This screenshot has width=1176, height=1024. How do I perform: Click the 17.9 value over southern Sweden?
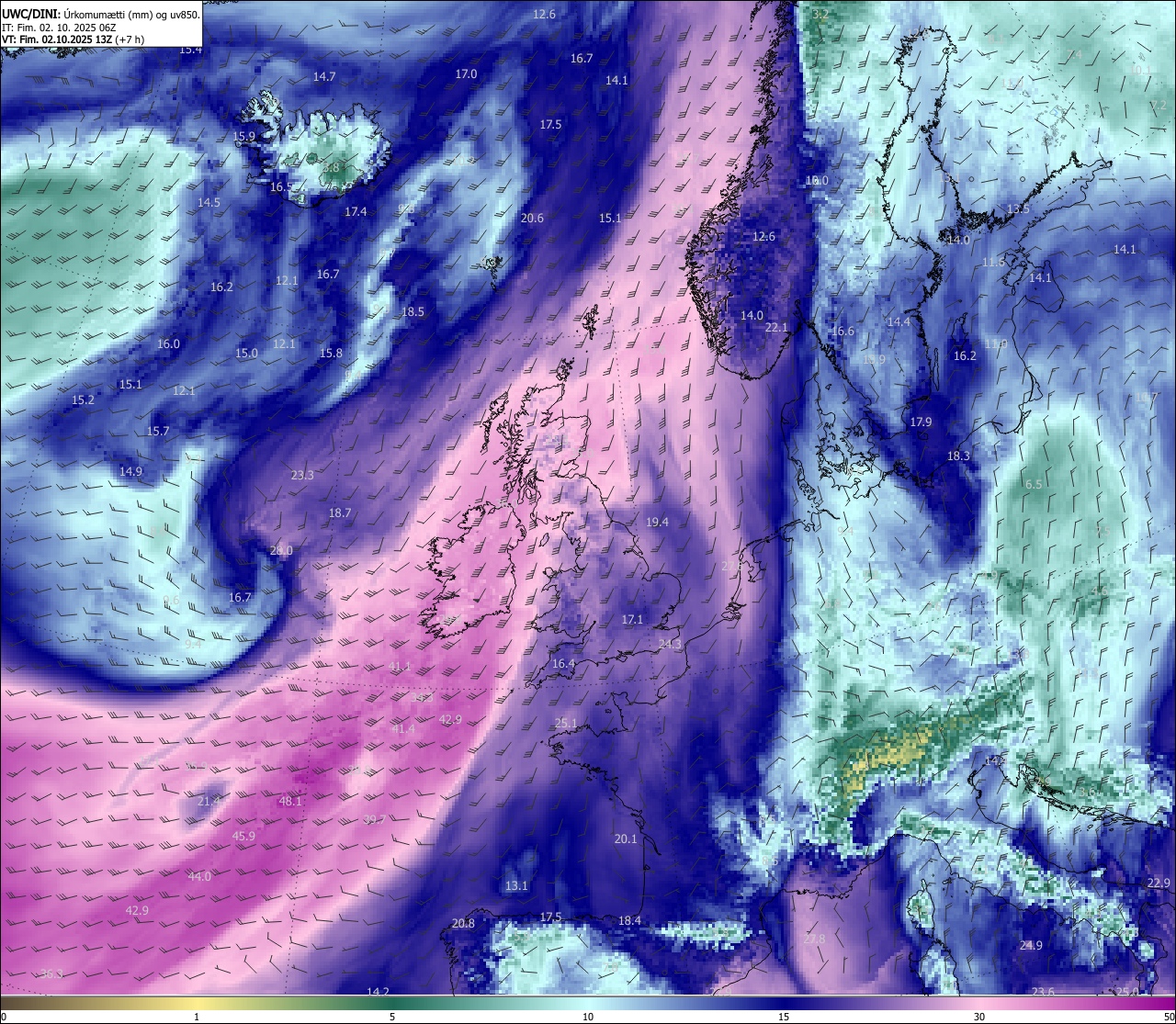[x=921, y=422]
